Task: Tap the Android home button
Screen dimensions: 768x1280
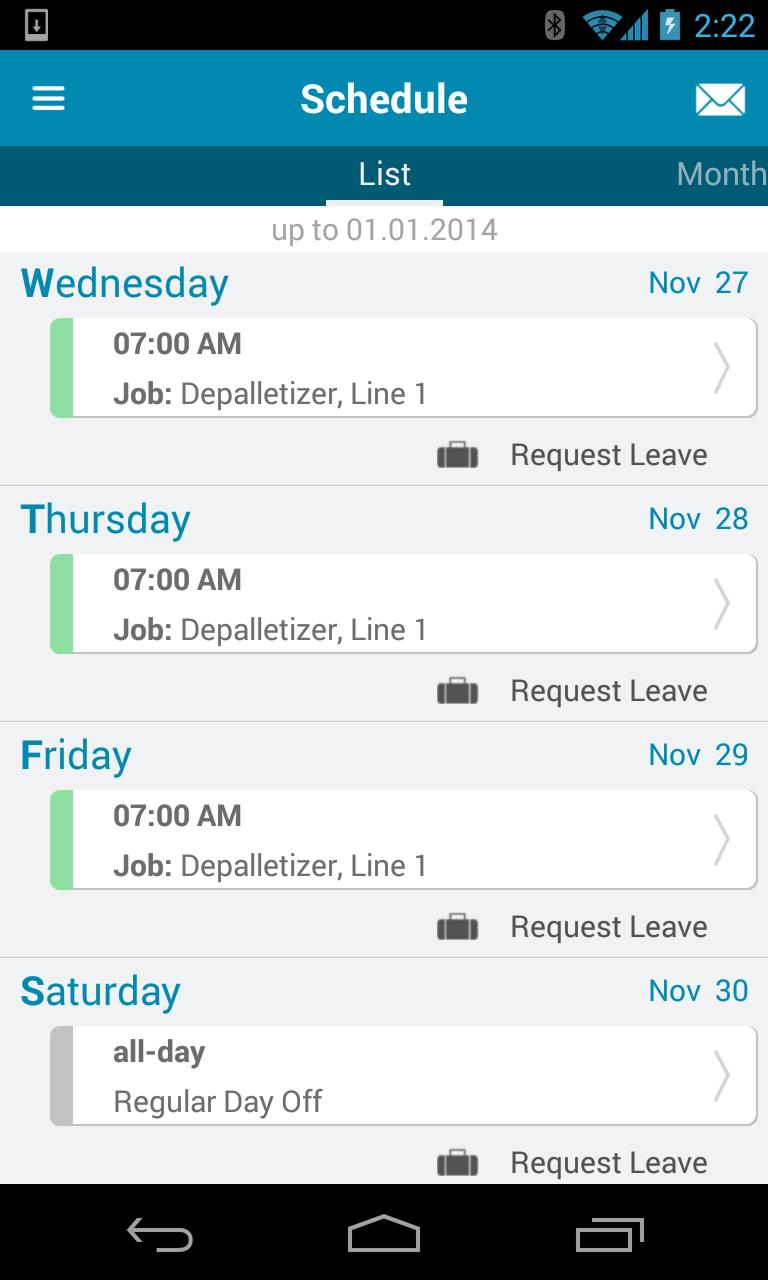Action: [x=384, y=1234]
